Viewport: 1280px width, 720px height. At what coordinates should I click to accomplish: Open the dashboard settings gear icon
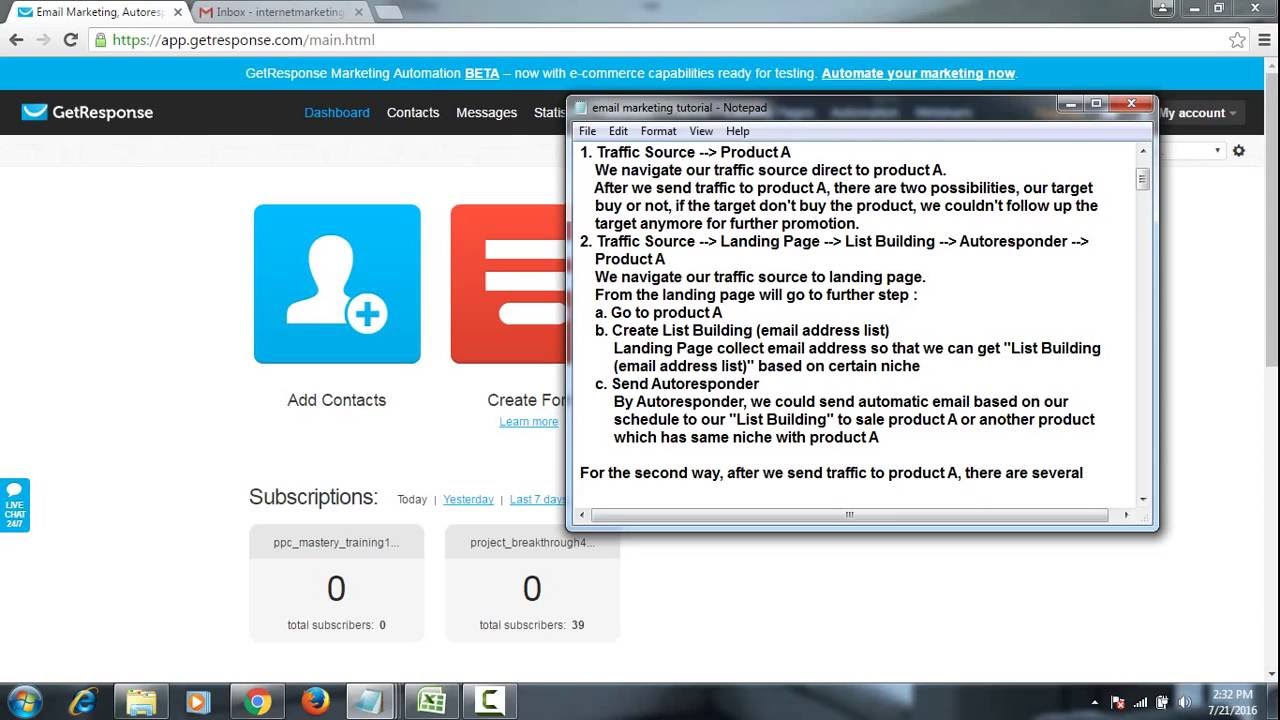(1239, 151)
